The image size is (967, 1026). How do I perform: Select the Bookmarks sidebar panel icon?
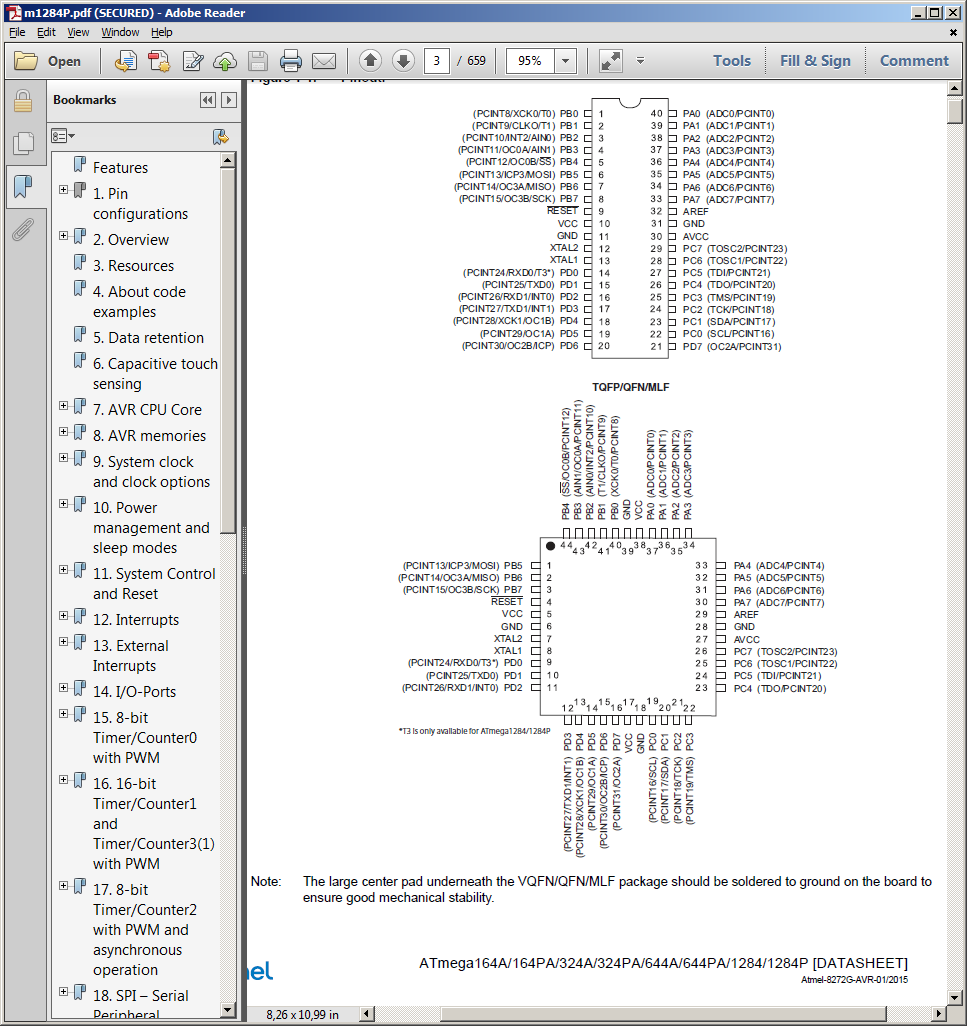(x=23, y=186)
